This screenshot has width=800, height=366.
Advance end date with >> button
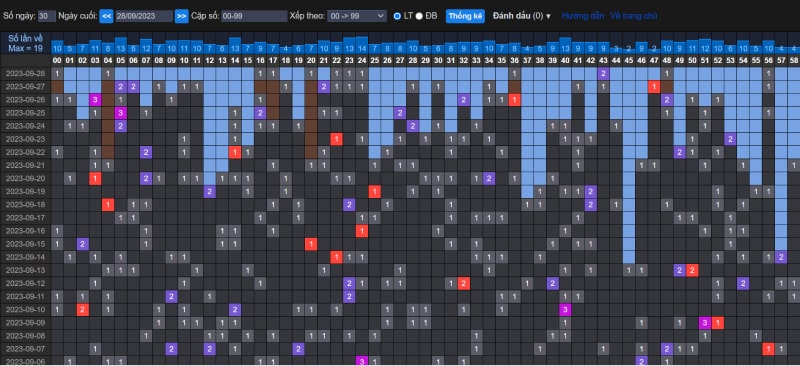(181, 16)
